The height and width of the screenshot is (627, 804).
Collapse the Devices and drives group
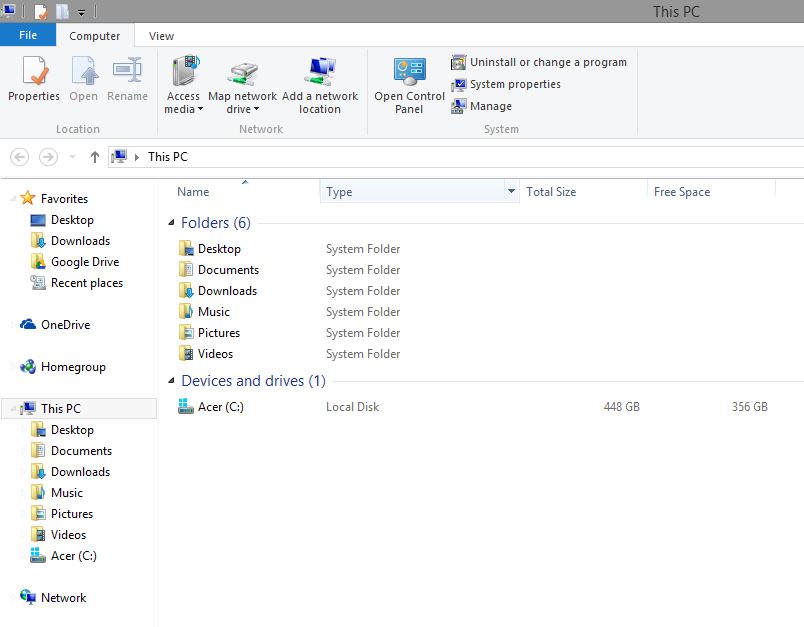(x=172, y=381)
